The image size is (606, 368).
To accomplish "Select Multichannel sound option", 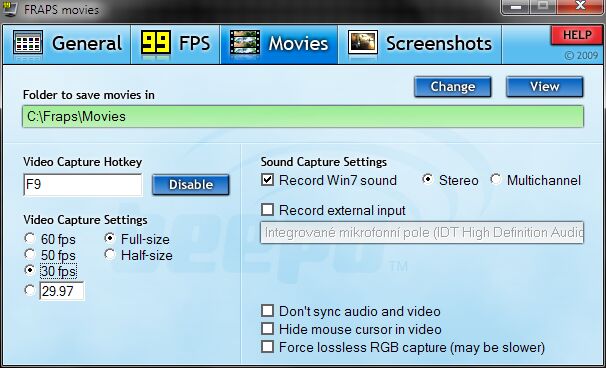I will coord(495,179).
